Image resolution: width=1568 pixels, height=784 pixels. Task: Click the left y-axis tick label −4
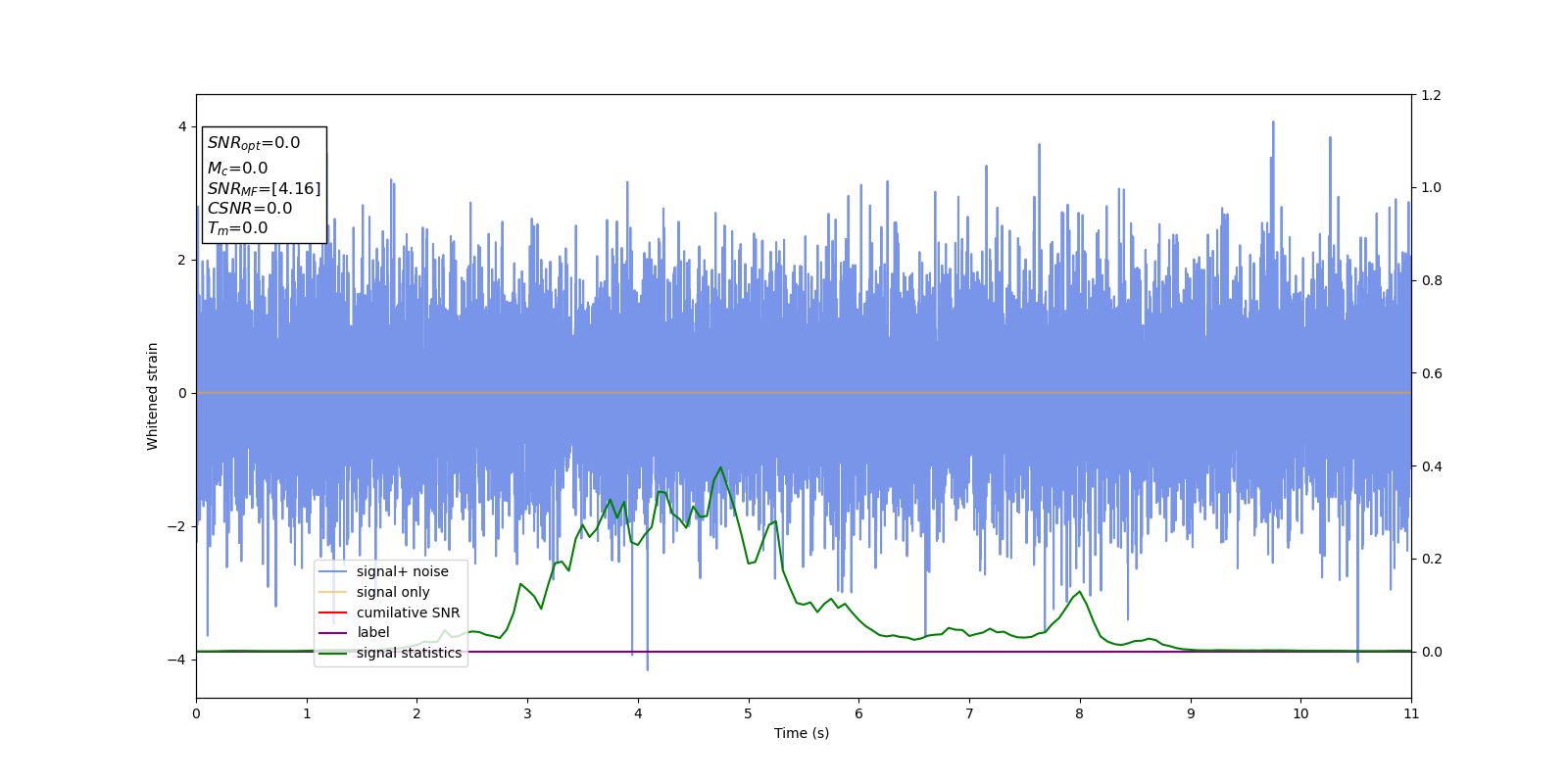pyautogui.click(x=177, y=660)
